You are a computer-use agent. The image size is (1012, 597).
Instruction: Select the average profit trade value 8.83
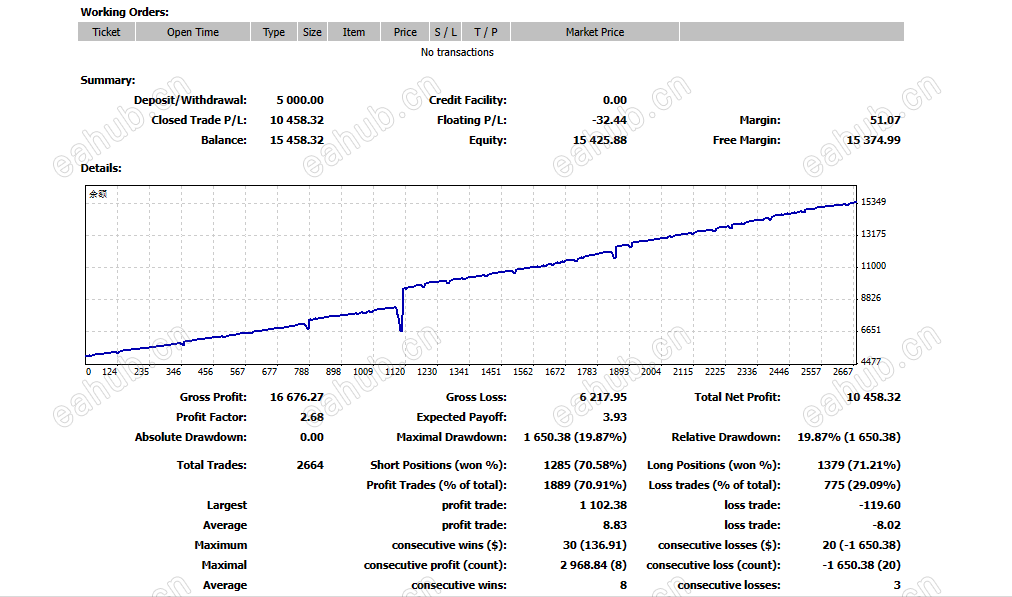615,525
